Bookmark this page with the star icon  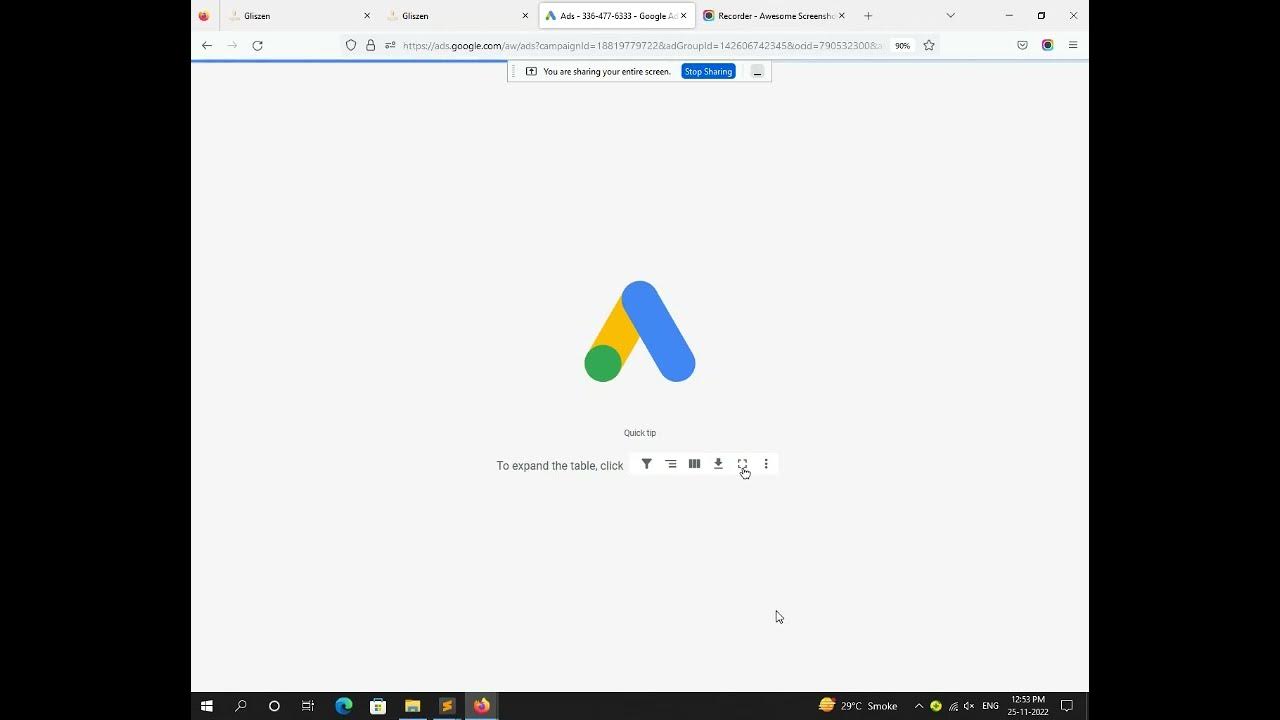point(929,45)
